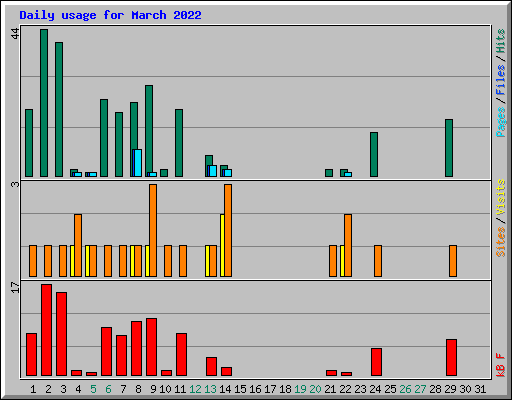This screenshot has width=512, height=400.
Task: Select green weekend day label '27'
Action: click(420, 389)
